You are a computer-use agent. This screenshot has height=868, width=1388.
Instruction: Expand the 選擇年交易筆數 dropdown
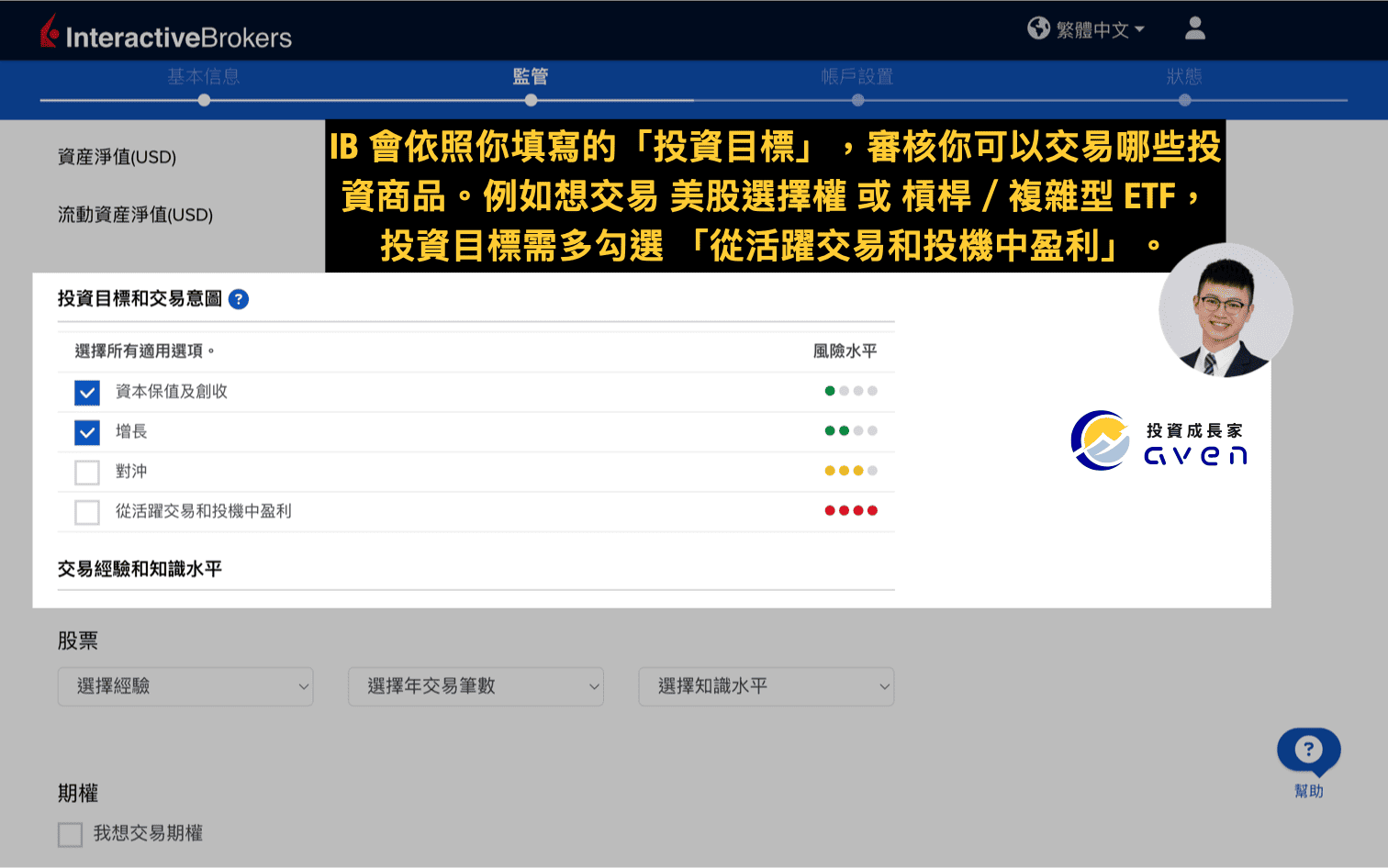tap(476, 686)
